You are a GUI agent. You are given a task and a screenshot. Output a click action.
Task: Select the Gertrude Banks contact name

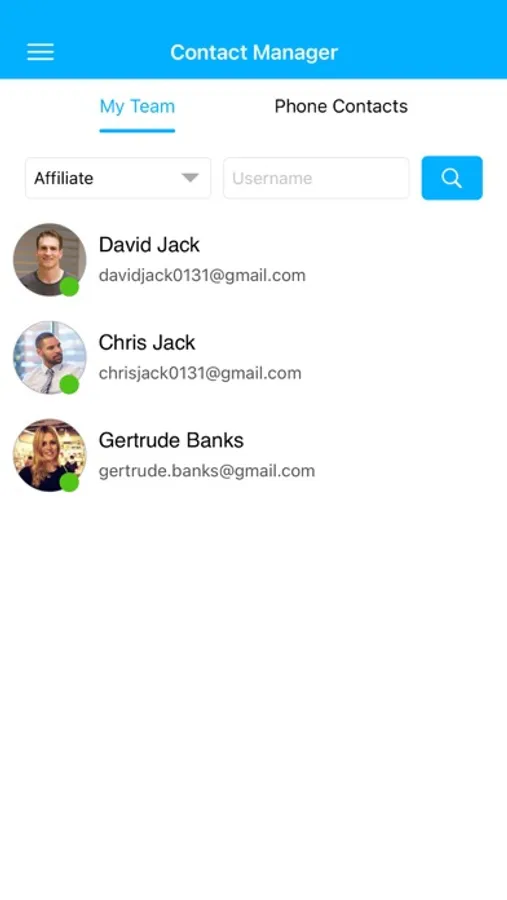171,440
